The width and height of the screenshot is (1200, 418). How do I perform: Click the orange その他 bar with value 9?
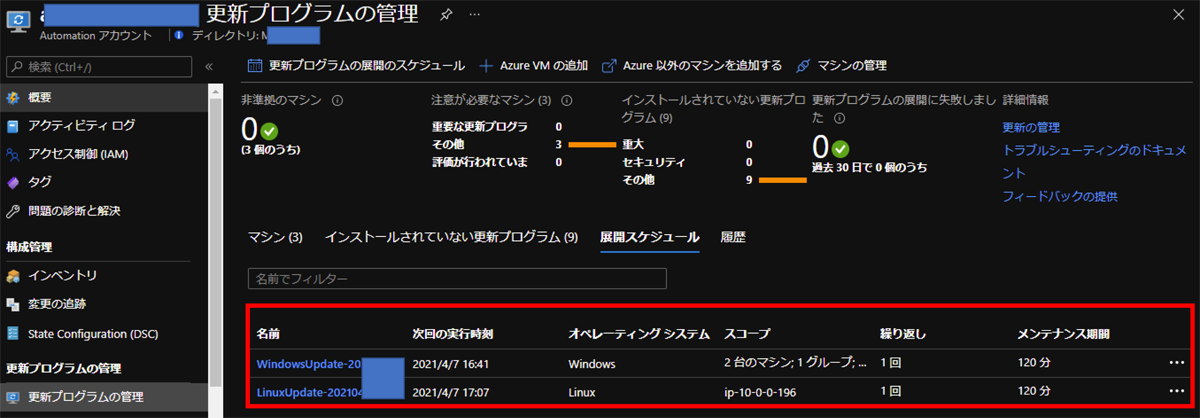[x=782, y=181]
